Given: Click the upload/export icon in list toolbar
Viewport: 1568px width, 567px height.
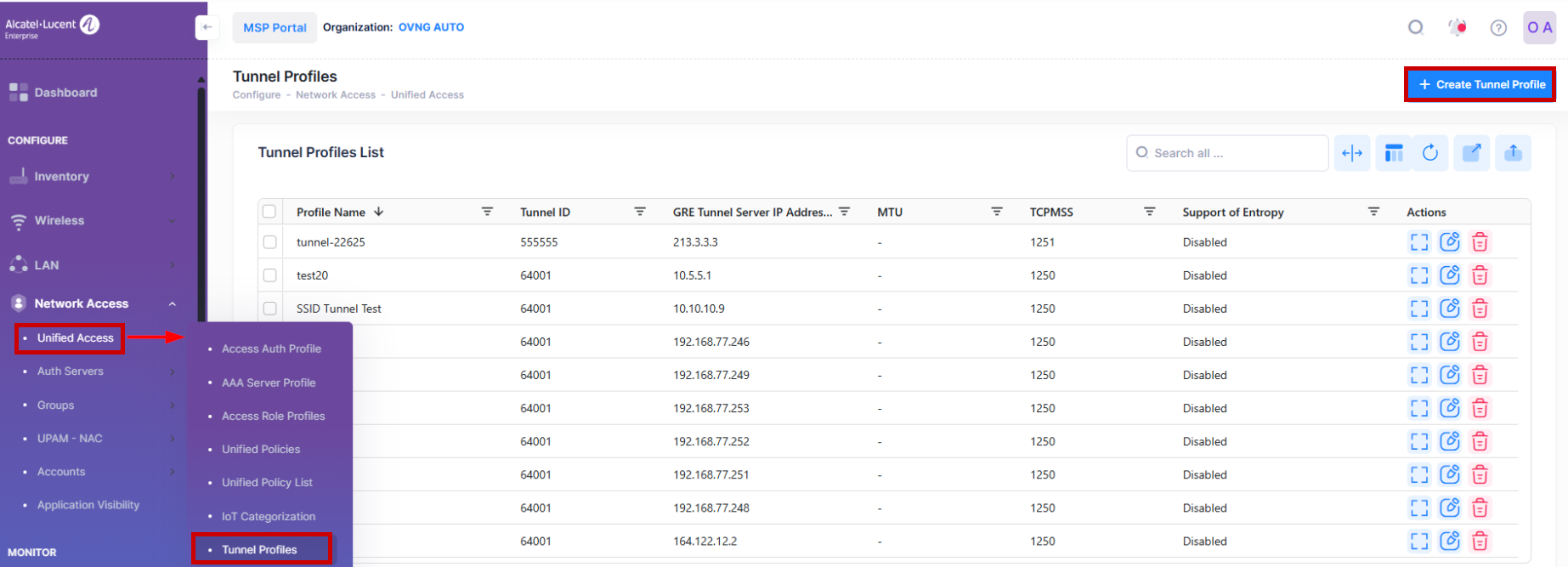Looking at the screenshot, I should tap(1513, 153).
